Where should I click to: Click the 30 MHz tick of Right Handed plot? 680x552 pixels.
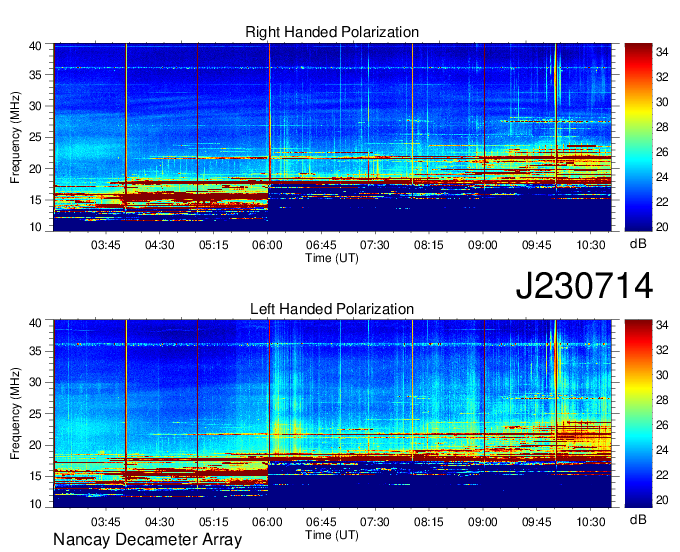point(35,106)
